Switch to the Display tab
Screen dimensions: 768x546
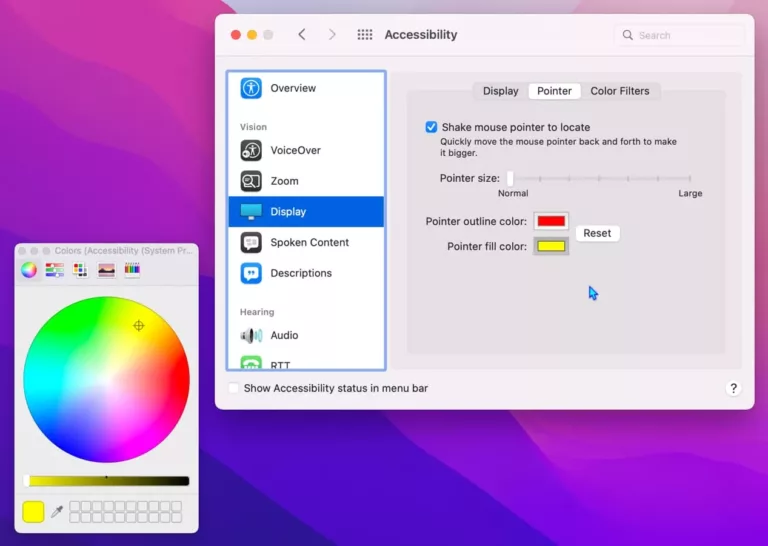(501, 91)
